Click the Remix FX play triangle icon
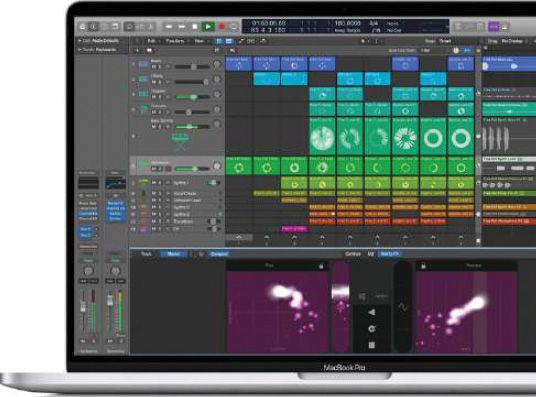The width and height of the screenshot is (536, 397). coord(372,312)
